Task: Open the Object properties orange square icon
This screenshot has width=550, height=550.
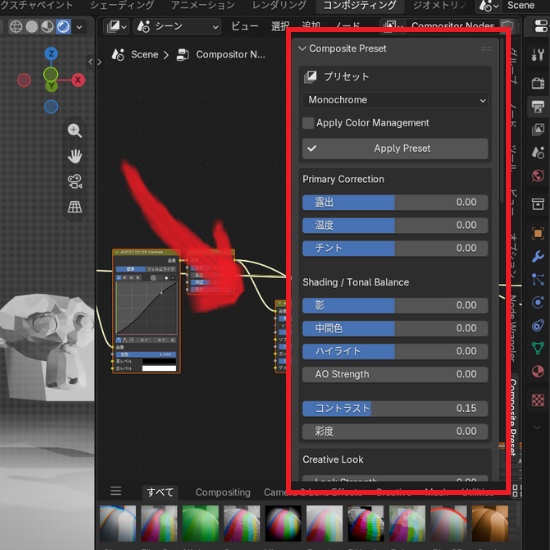Action: point(538,233)
